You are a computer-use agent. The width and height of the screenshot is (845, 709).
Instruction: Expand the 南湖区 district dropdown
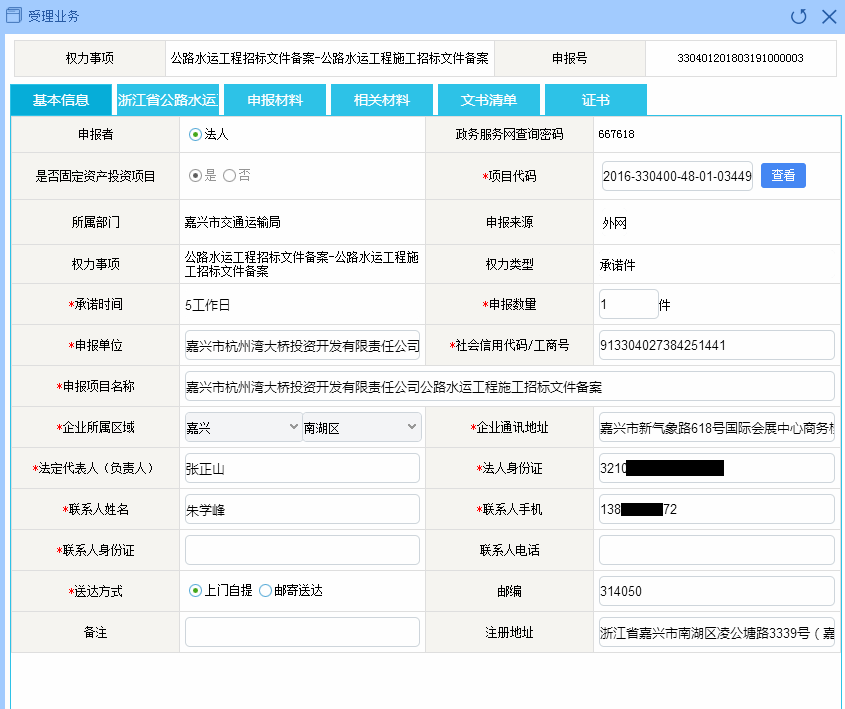pyautogui.click(x=361, y=428)
